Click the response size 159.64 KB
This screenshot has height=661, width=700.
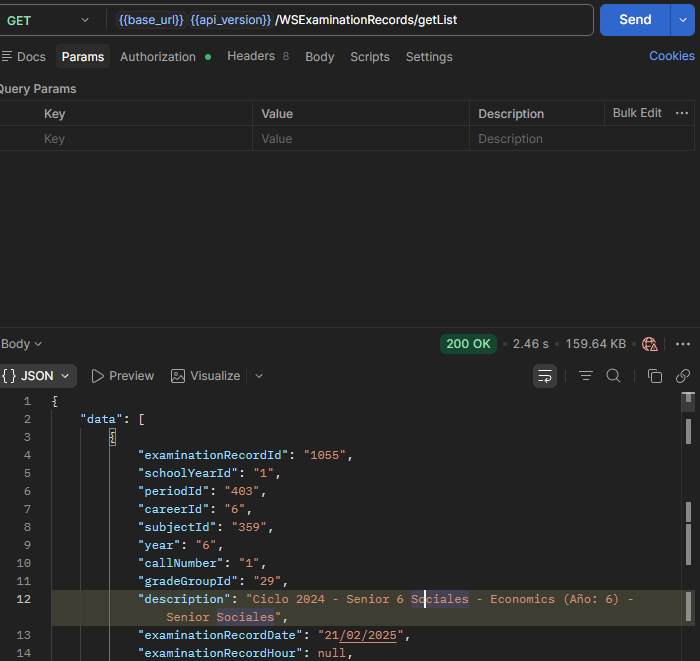pos(596,344)
